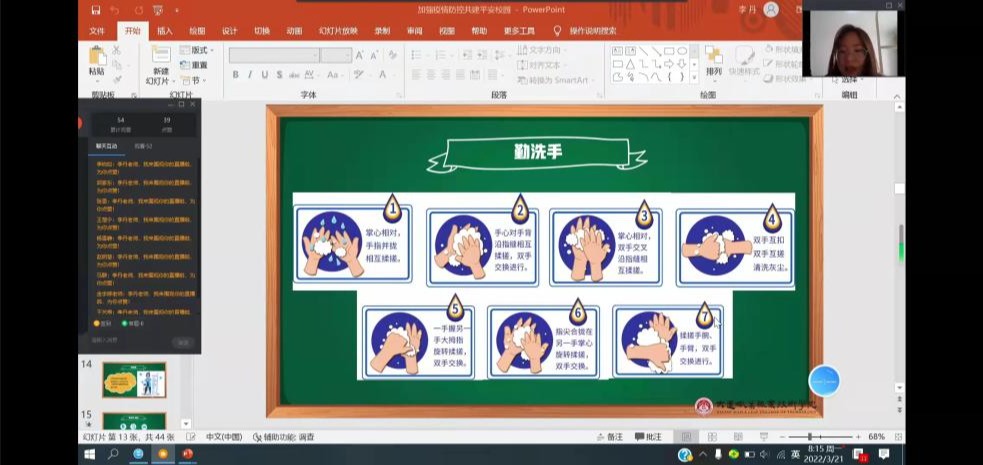Open the Notes (备注) pane from status bar
983x465 pixels.
click(x=608, y=437)
